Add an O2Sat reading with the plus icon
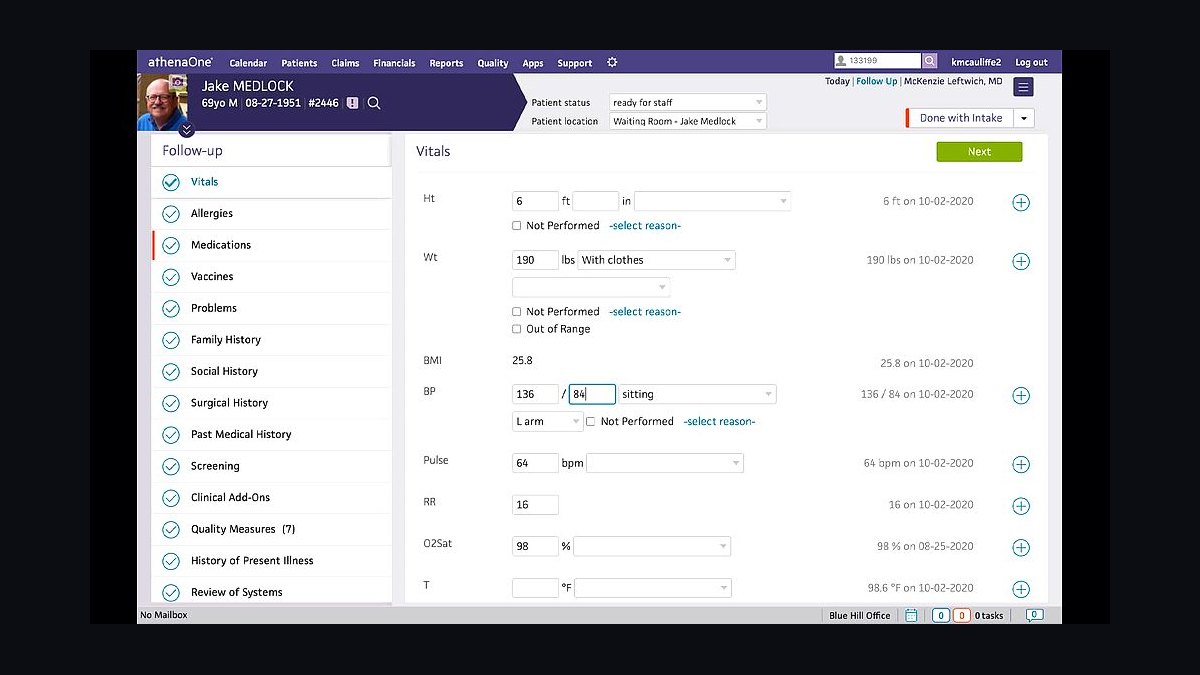The width and height of the screenshot is (1200, 675). click(1021, 548)
